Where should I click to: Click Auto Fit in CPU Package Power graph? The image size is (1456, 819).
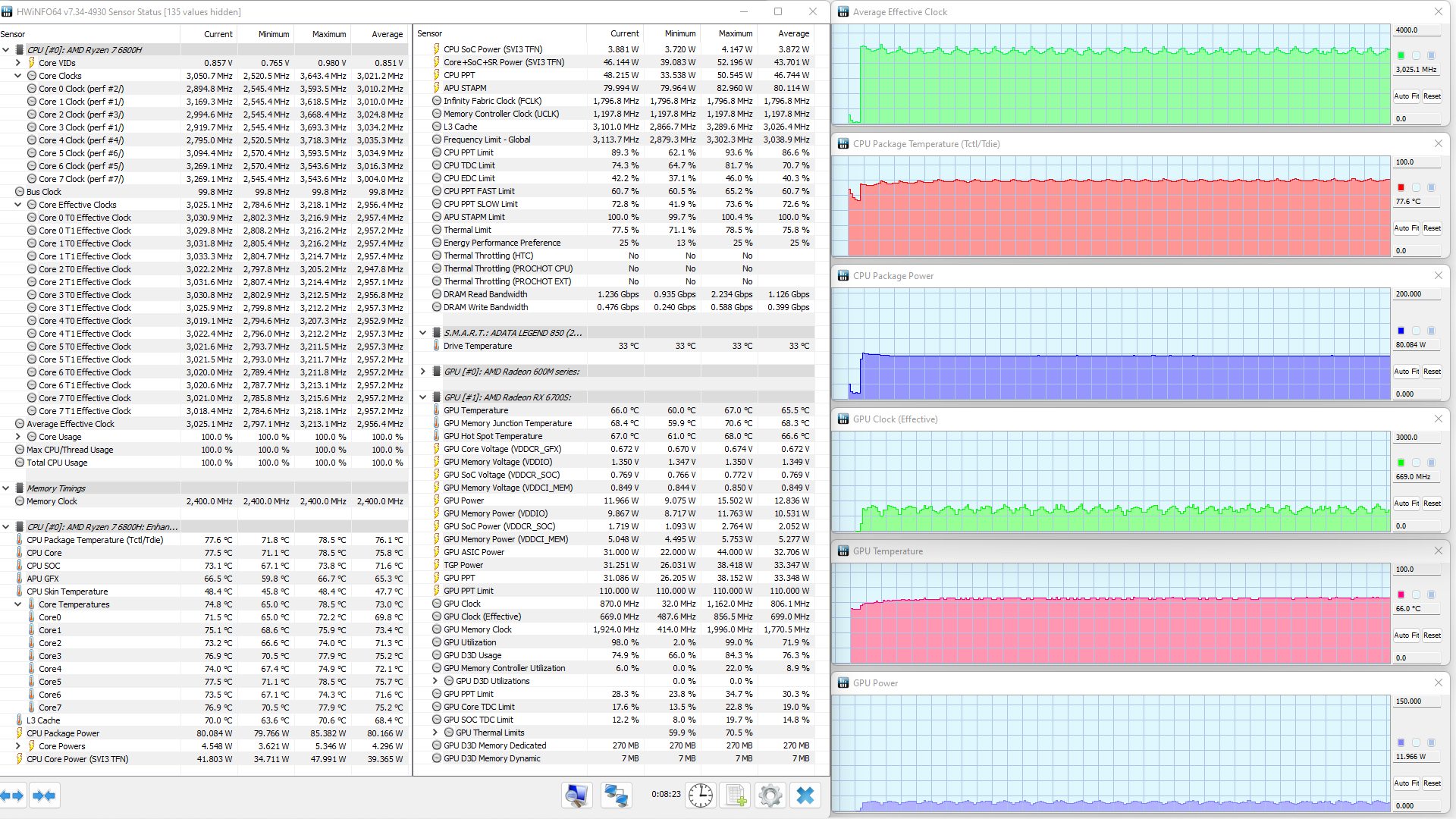click(1407, 372)
